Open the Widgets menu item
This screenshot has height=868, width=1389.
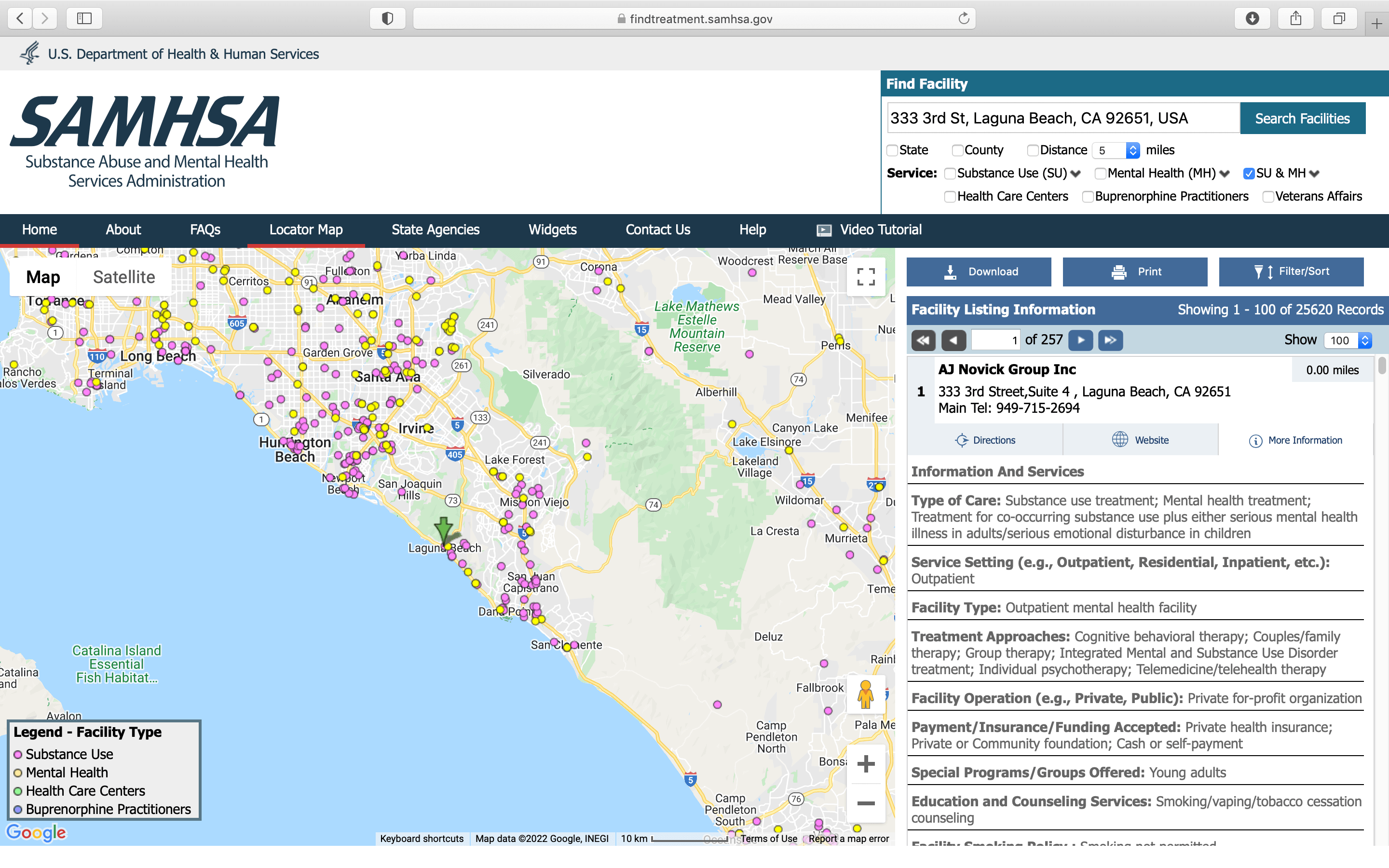tap(553, 230)
